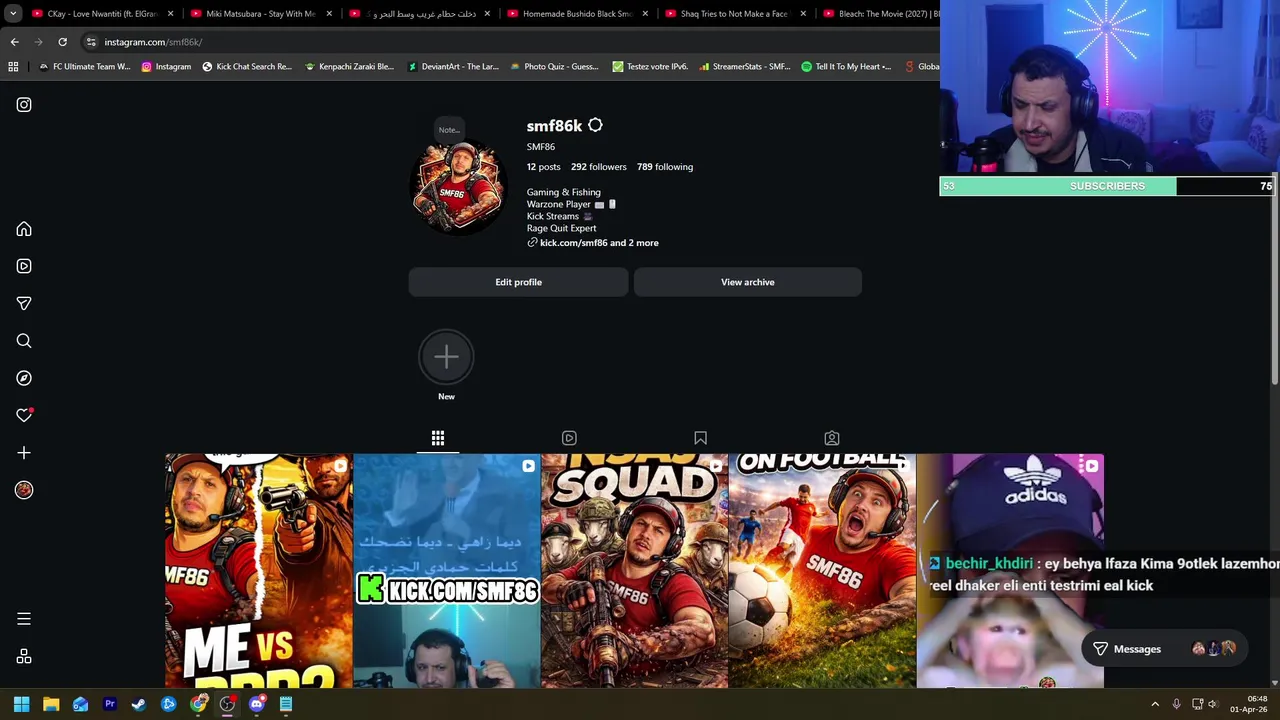The height and width of the screenshot is (720, 1280).
Task: Click the smf86k profile picture
Action: tap(458, 187)
